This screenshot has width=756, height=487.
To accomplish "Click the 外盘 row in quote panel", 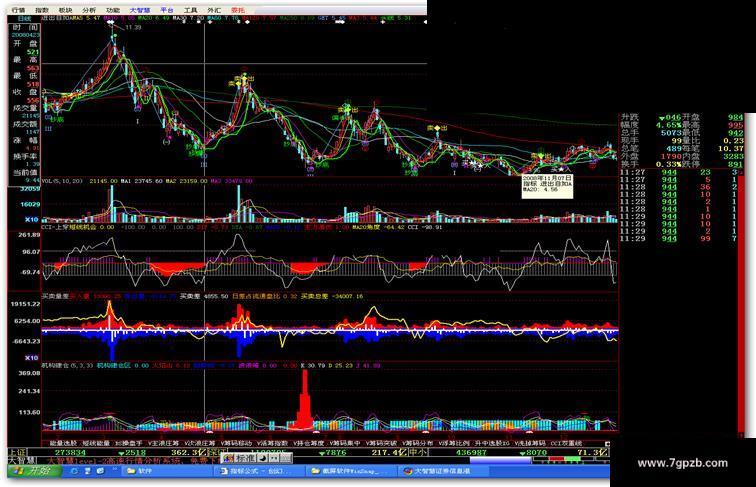I will [x=650, y=156].
